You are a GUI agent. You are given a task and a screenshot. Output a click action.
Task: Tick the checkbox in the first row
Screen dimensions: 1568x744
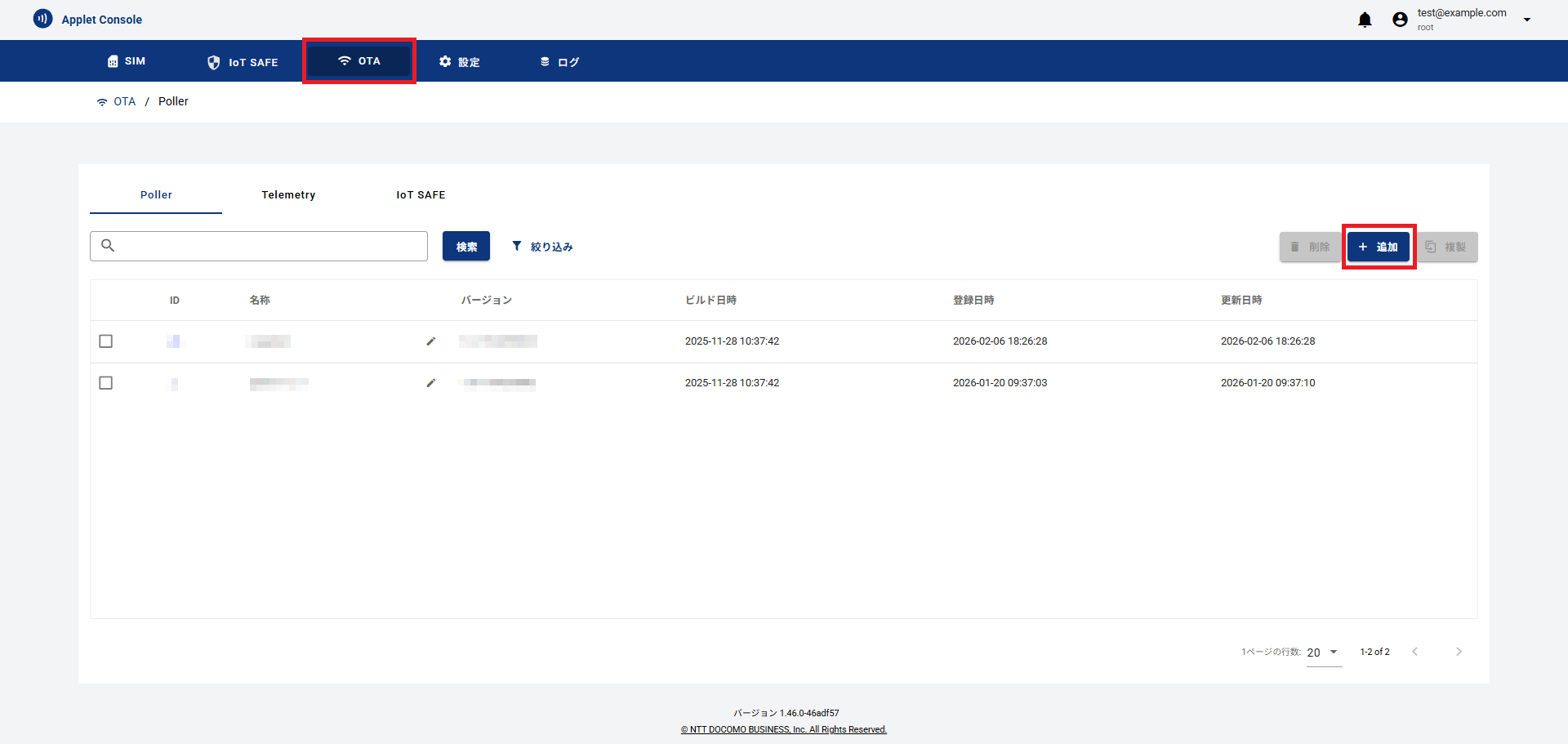(x=106, y=341)
